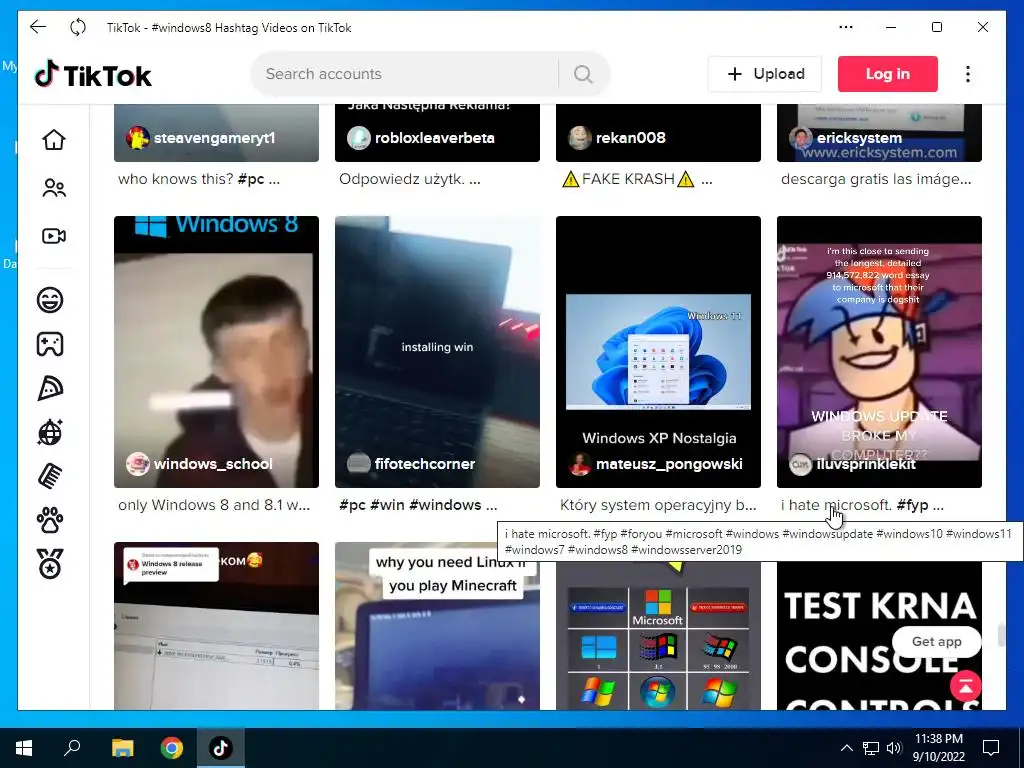Open the volume speaker tray icon
This screenshot has width=1024, height=768.
(894, 748)
